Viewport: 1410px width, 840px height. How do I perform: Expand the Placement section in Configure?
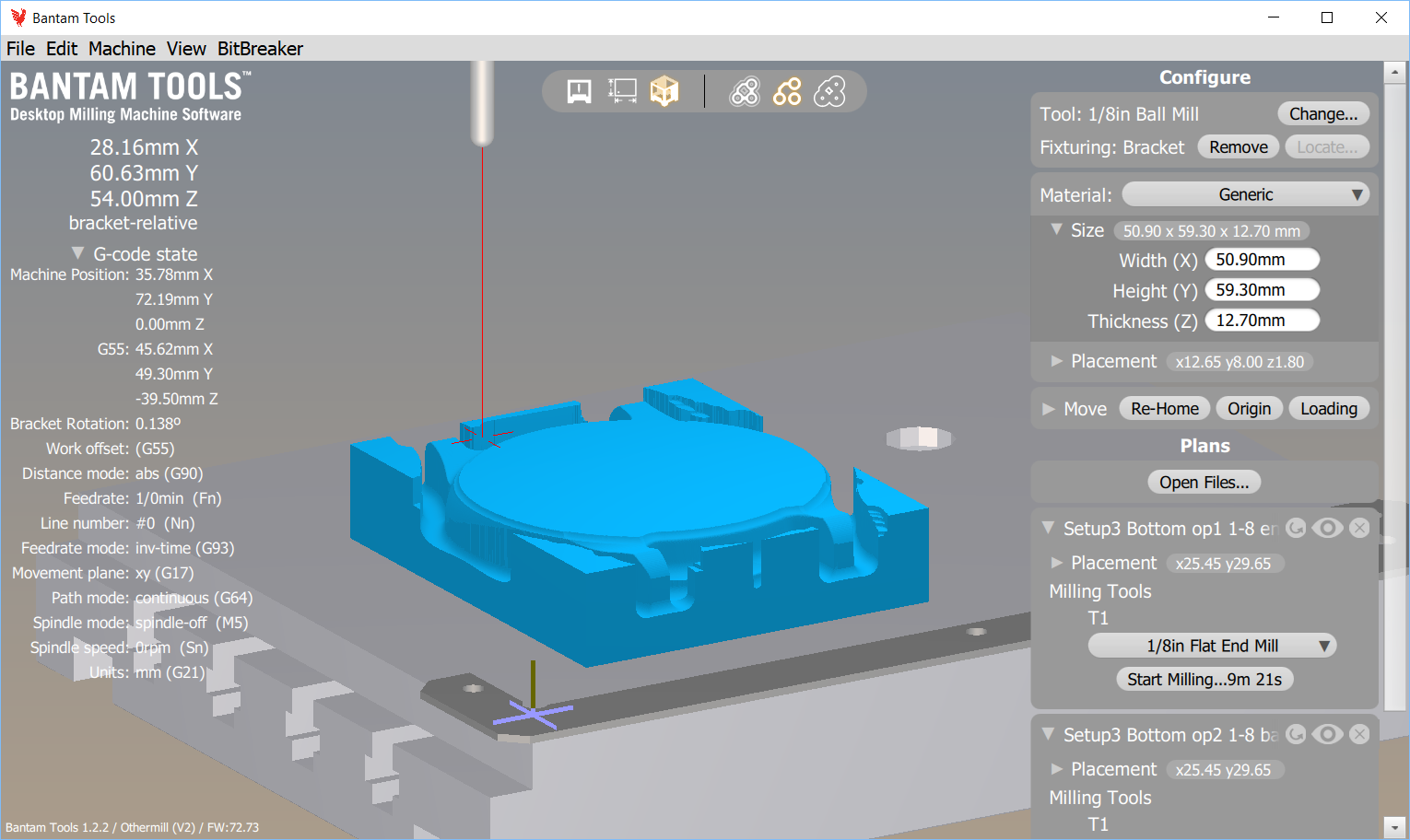coord(1056,361)
